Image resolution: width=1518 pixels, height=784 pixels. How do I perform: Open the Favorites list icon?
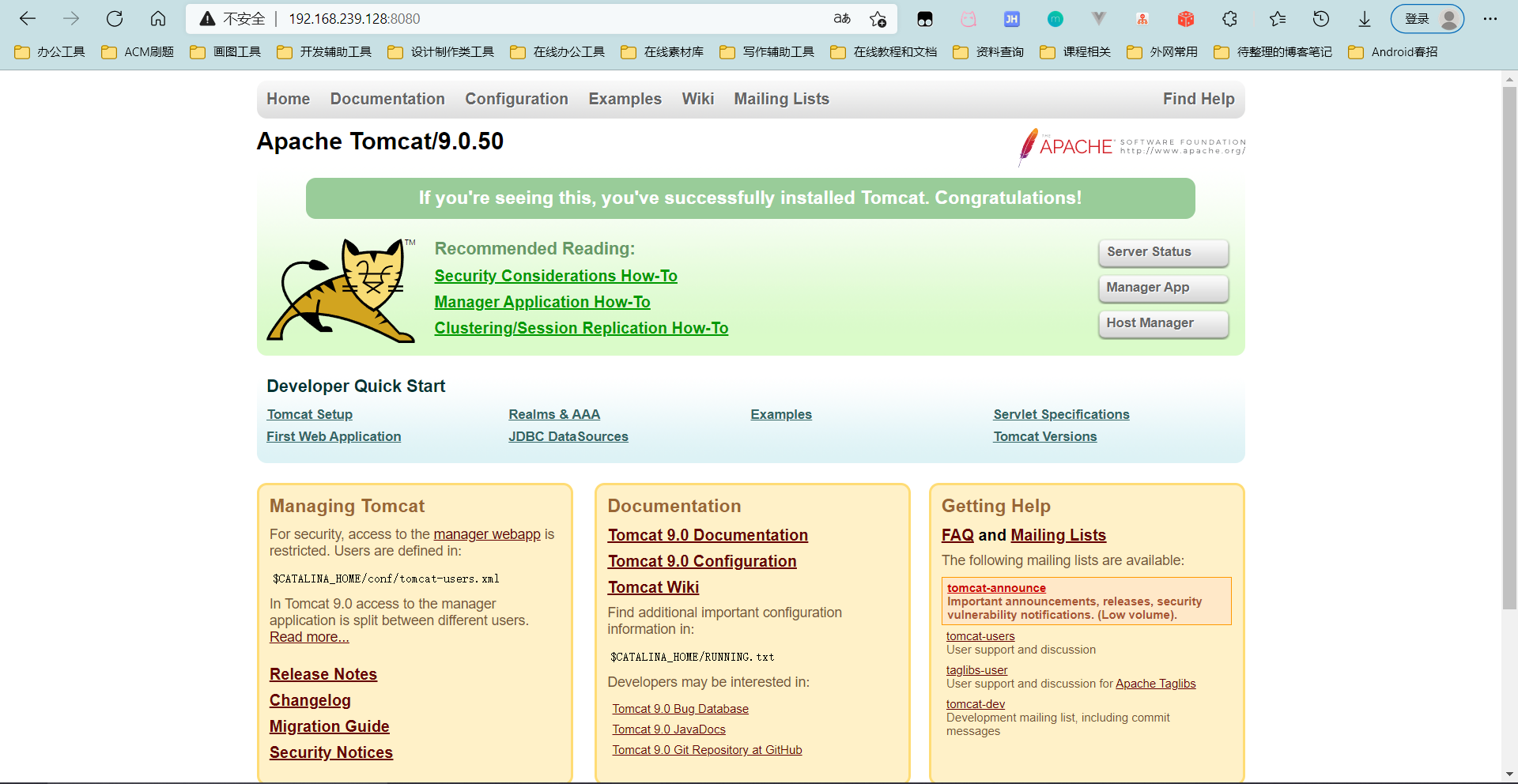pyautogui.click(x=1278, y=19)
